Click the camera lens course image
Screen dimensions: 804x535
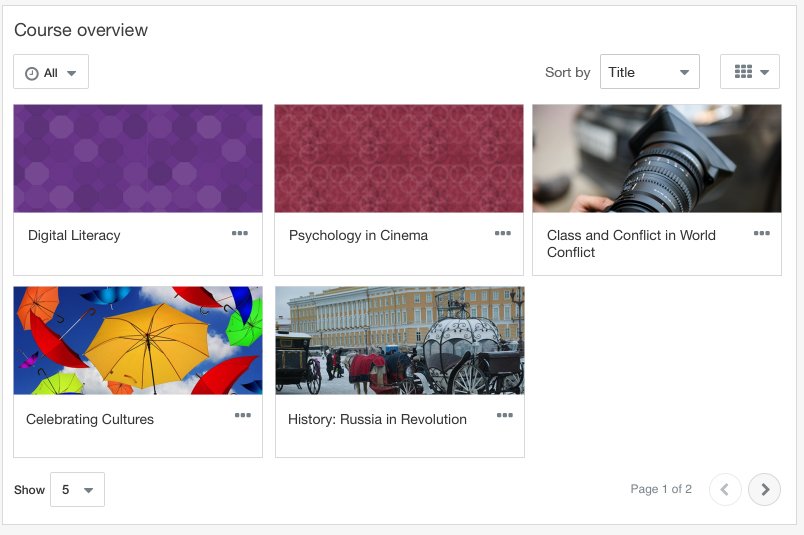657,158
